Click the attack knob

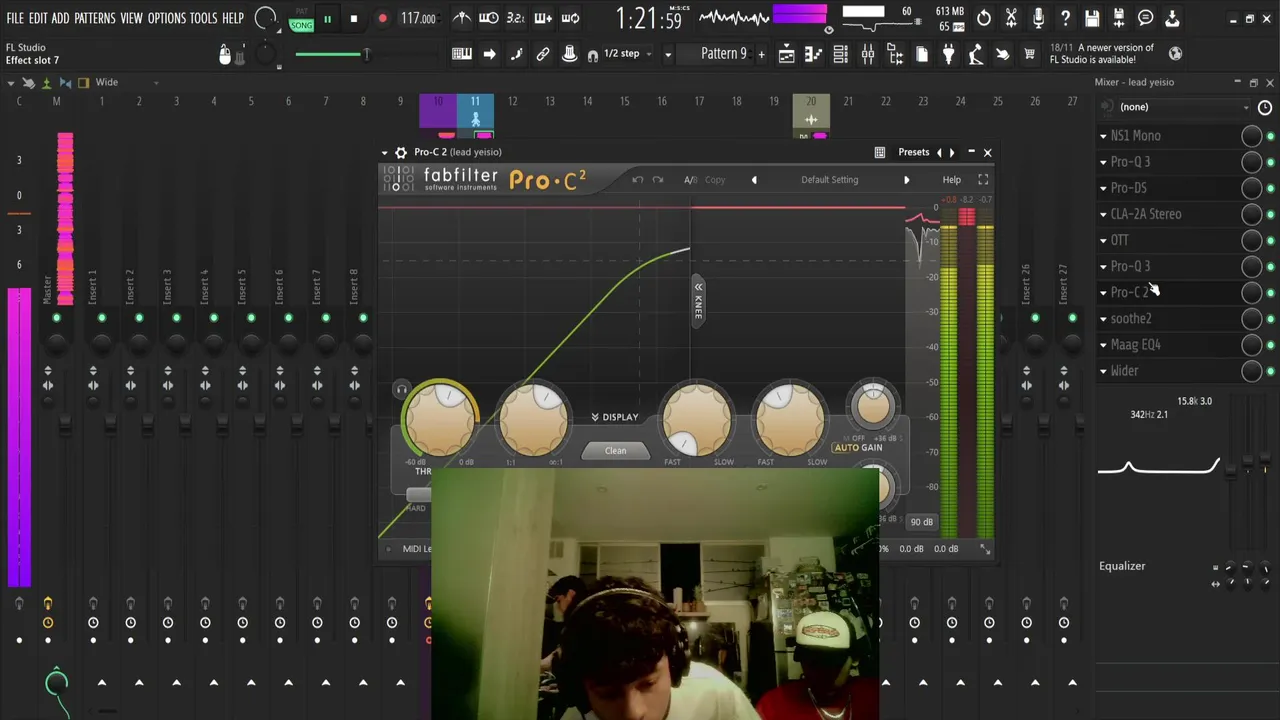point(697,419)
